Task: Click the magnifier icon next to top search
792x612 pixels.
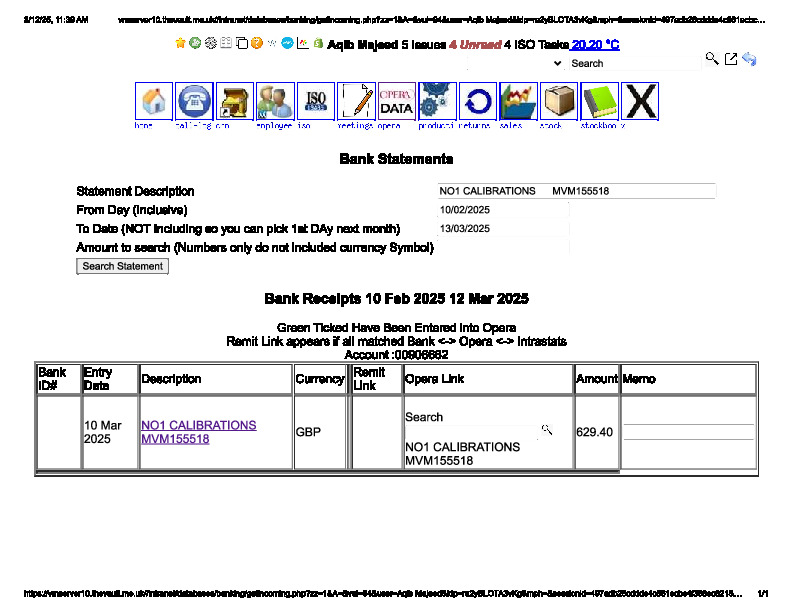Action: tap(712, 60)
